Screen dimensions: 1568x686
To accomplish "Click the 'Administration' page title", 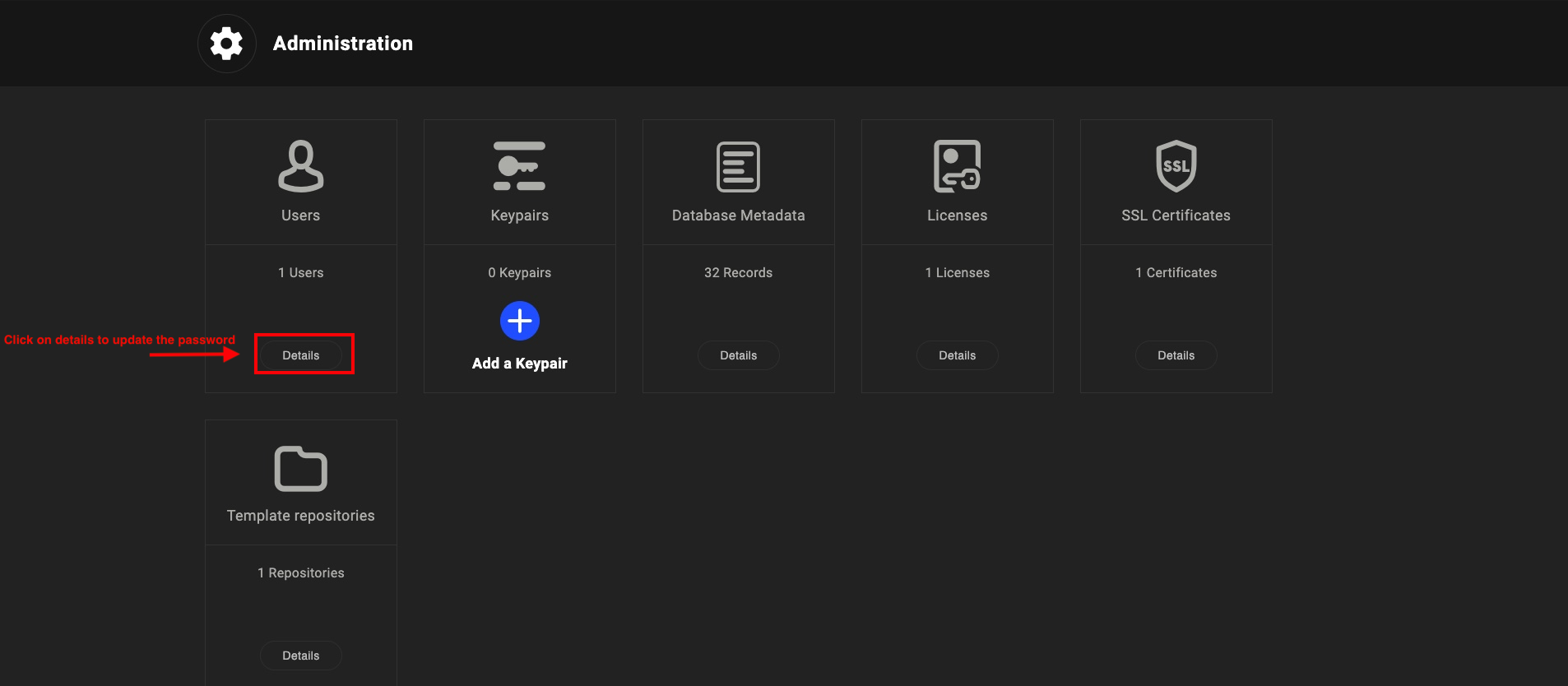I will point(343,44).
